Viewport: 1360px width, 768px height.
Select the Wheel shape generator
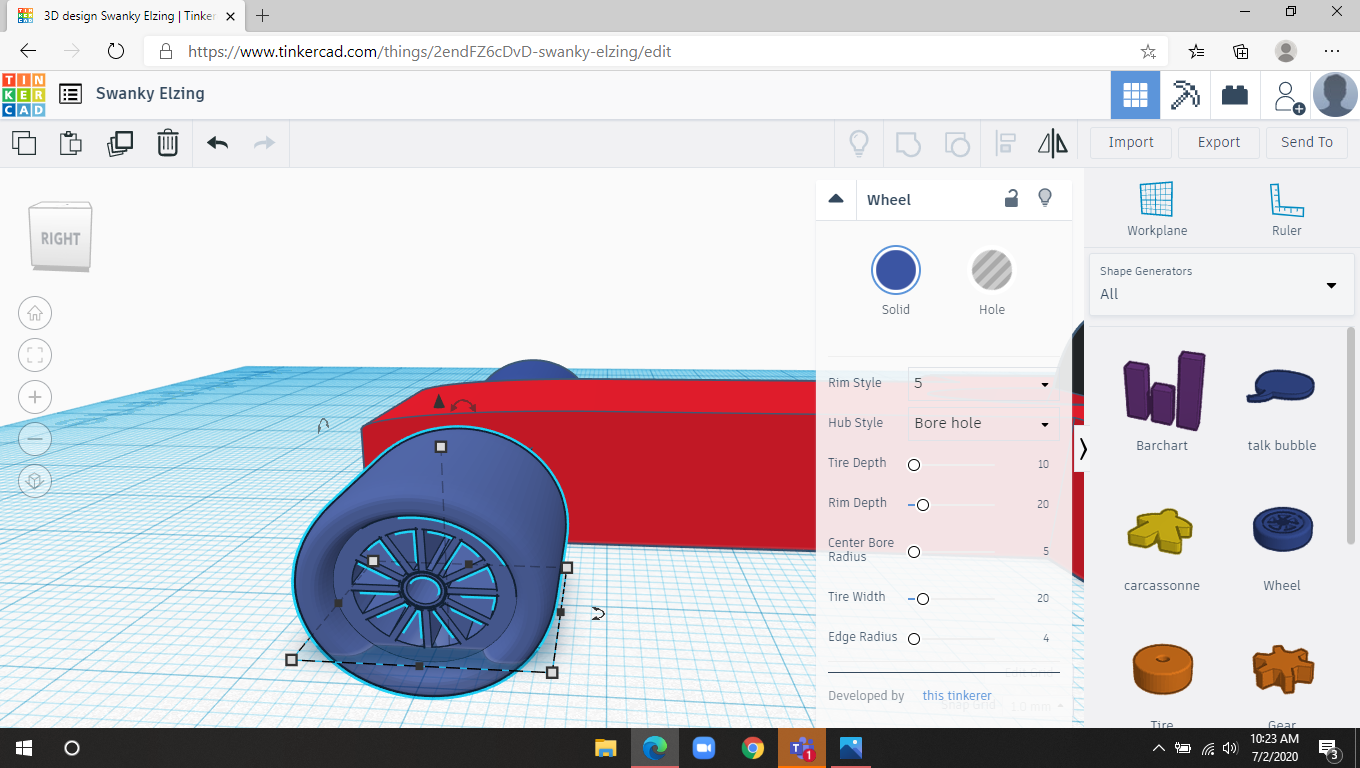click(x=1282, y=548)
